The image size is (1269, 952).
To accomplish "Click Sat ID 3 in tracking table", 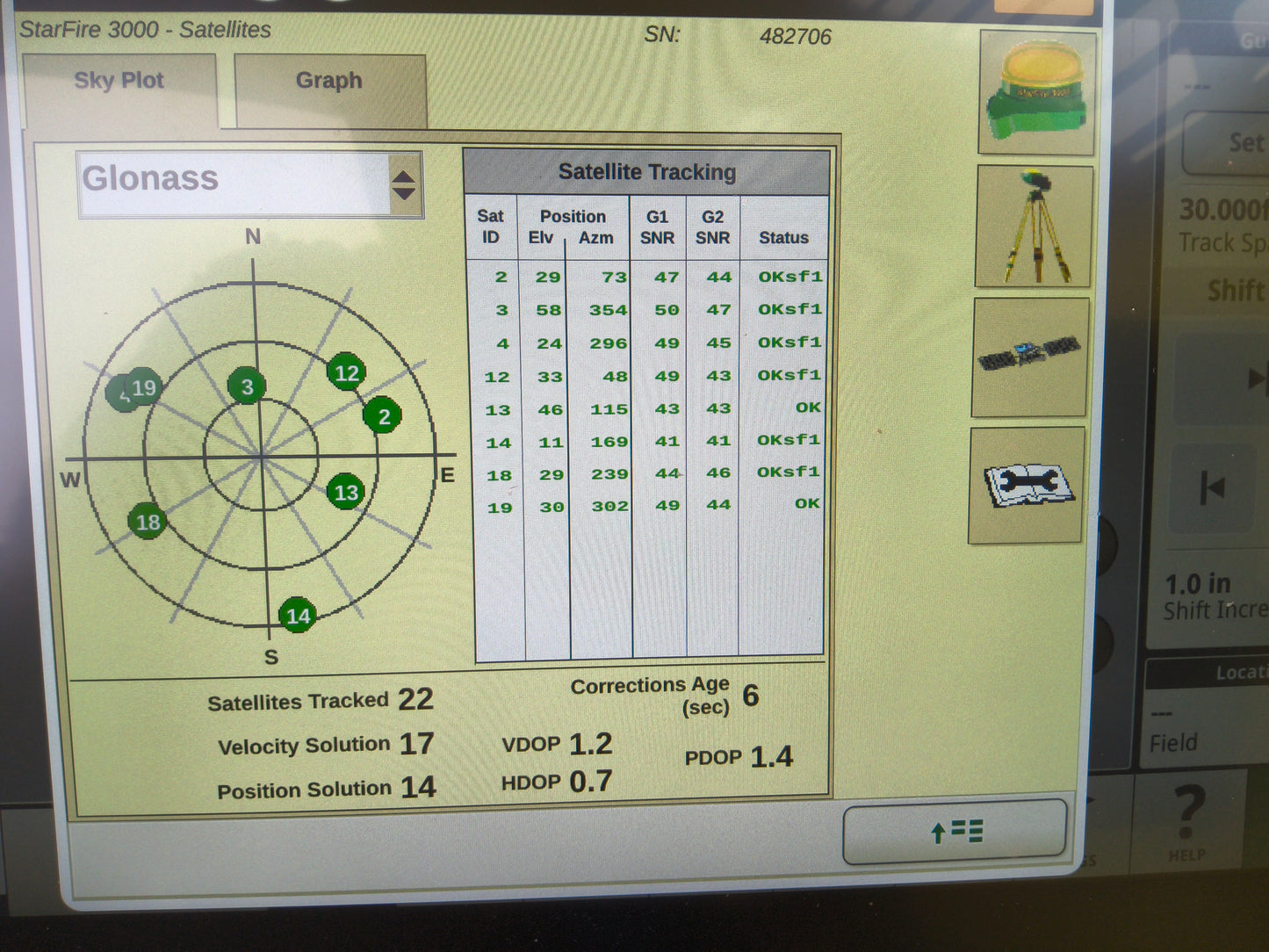I will (501, 311).
